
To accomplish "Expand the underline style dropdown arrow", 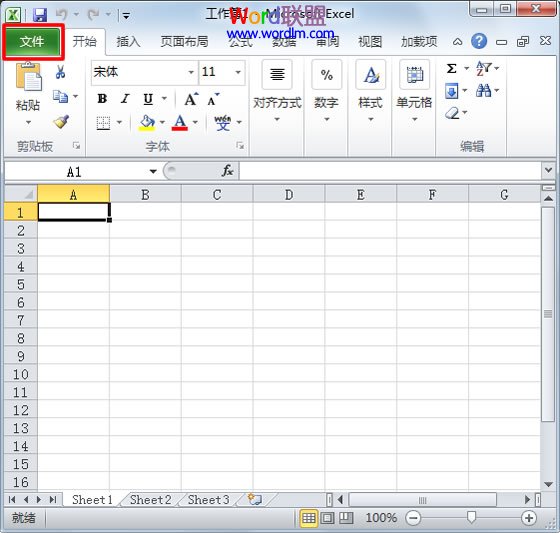I will point(164,98).
